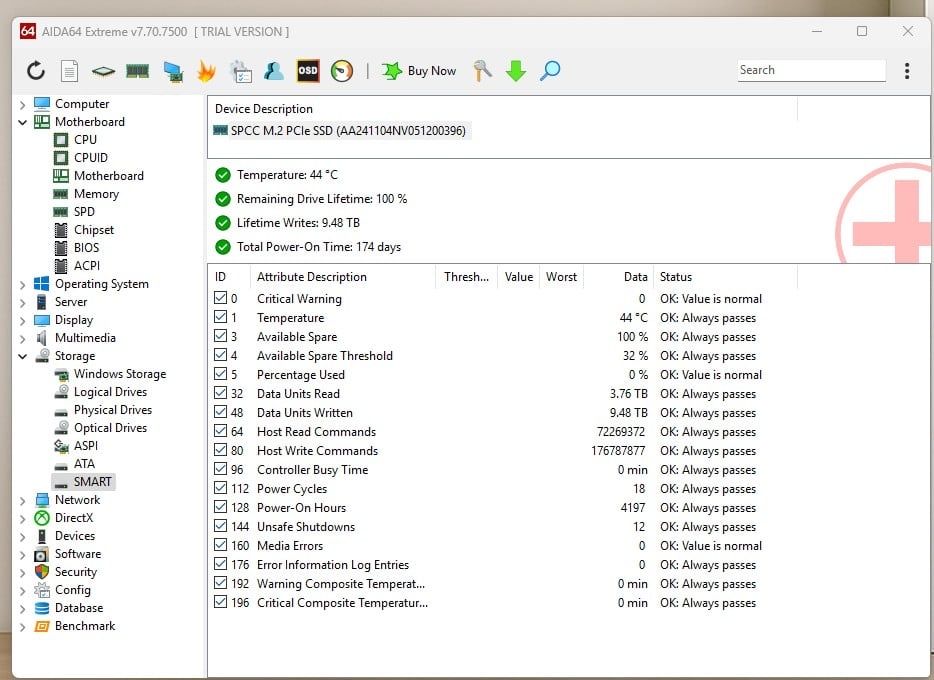Expand the Server tree node
Screen dimensions: 934x680
pos(23,302)
